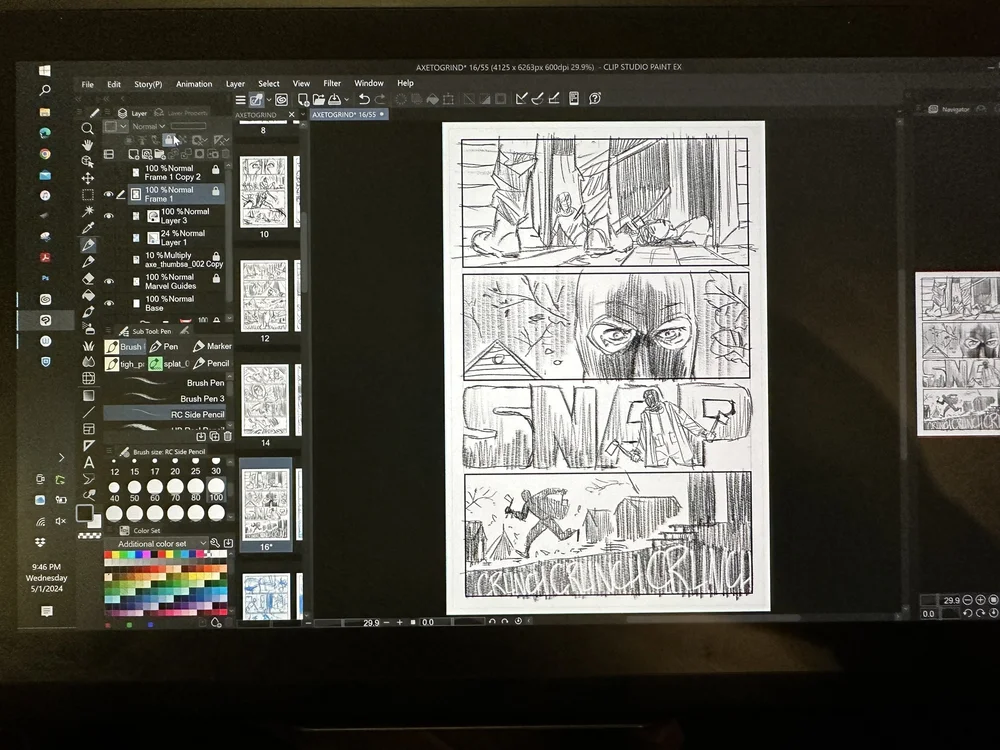Open the Animation menu
Image resolution: width=1000 pixels, height=750 pixels.
pyautogui.click(x=194, y=84)
